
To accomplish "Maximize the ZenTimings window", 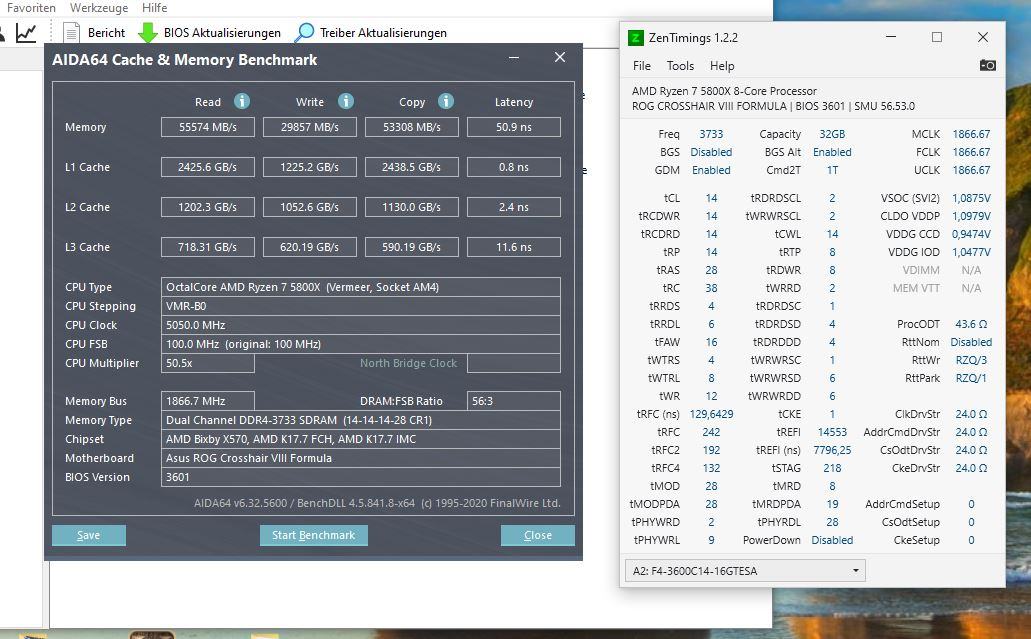I will [x=937, y=37].
